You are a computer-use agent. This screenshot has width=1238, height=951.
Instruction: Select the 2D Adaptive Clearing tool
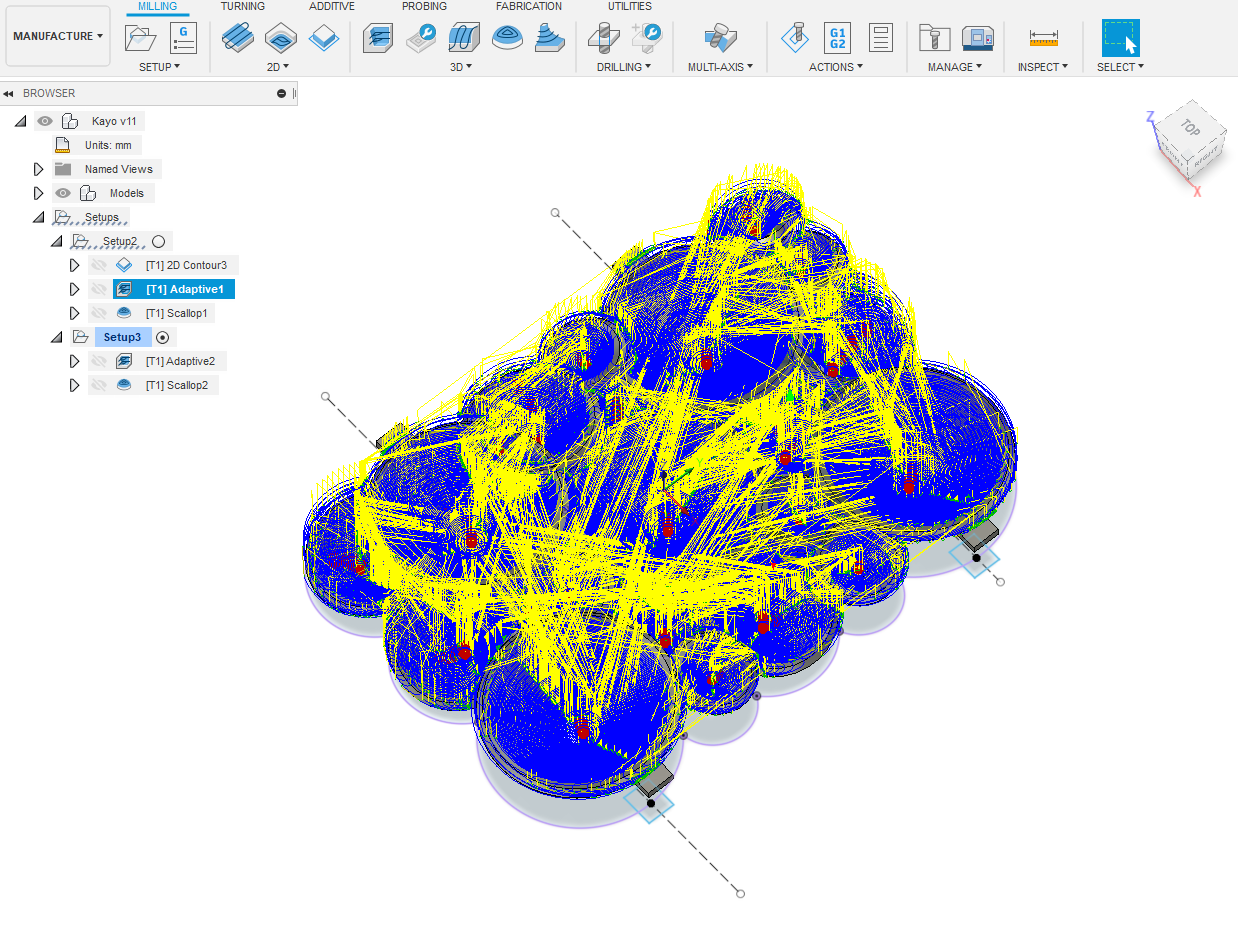237,38
